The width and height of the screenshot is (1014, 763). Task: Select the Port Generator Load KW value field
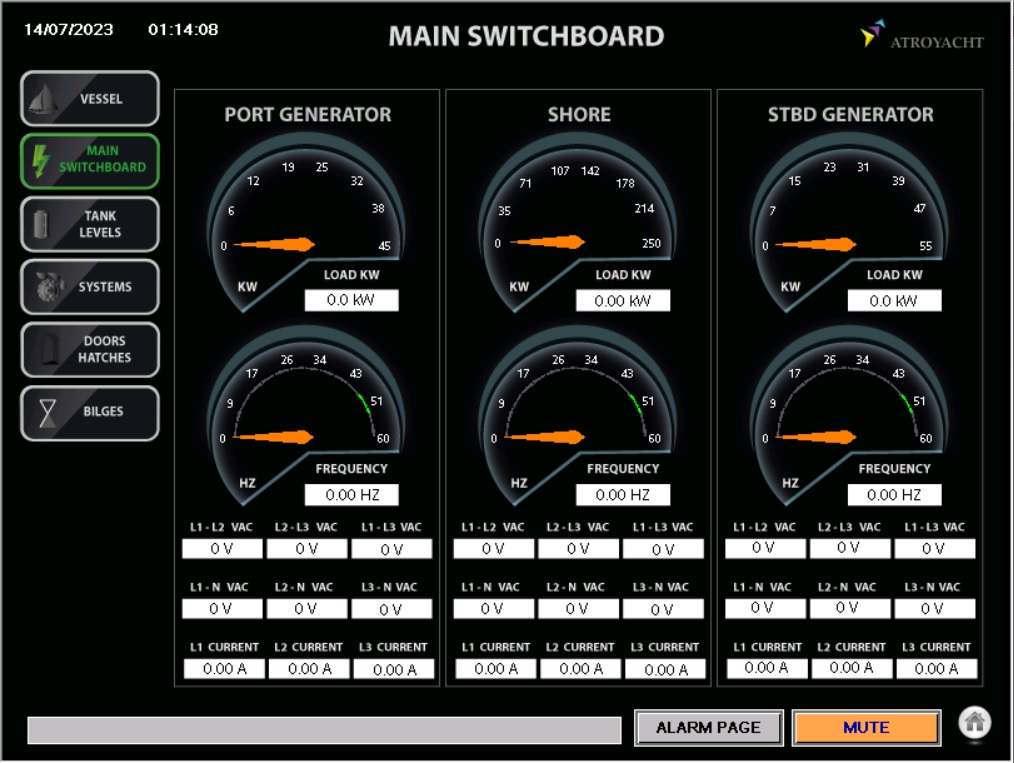pyautogui.click(x=351, y=300)
